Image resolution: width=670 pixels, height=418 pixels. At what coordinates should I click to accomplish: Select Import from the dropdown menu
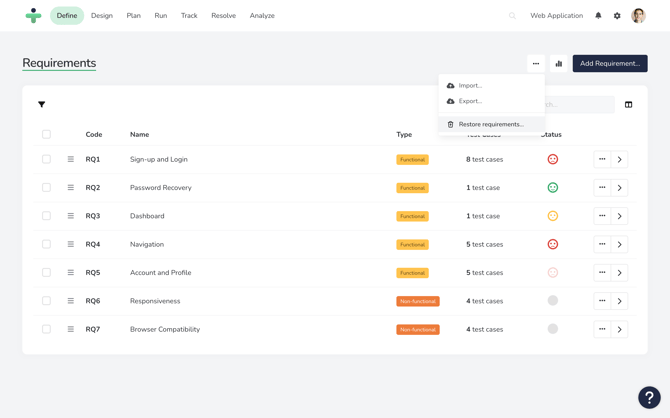click(470, 86)
